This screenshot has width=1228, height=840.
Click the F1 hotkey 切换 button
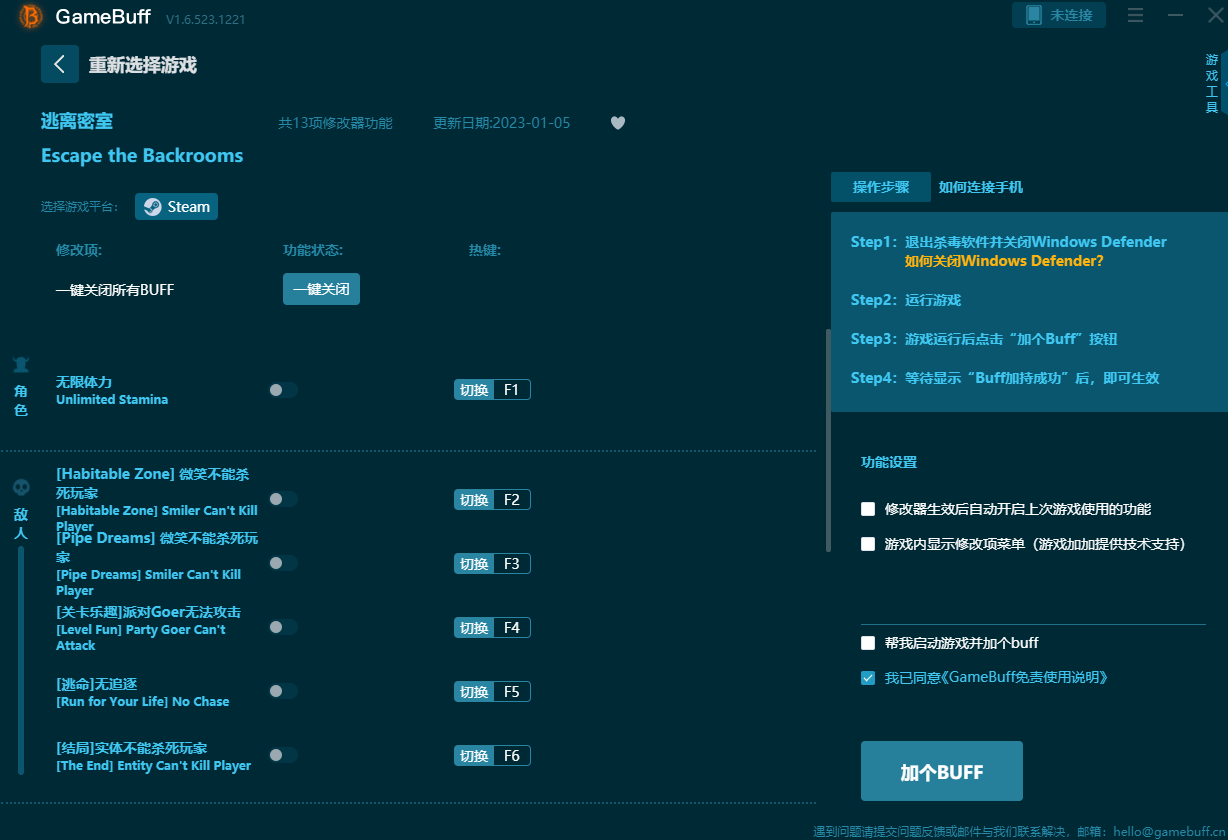[x=474, y=390]
